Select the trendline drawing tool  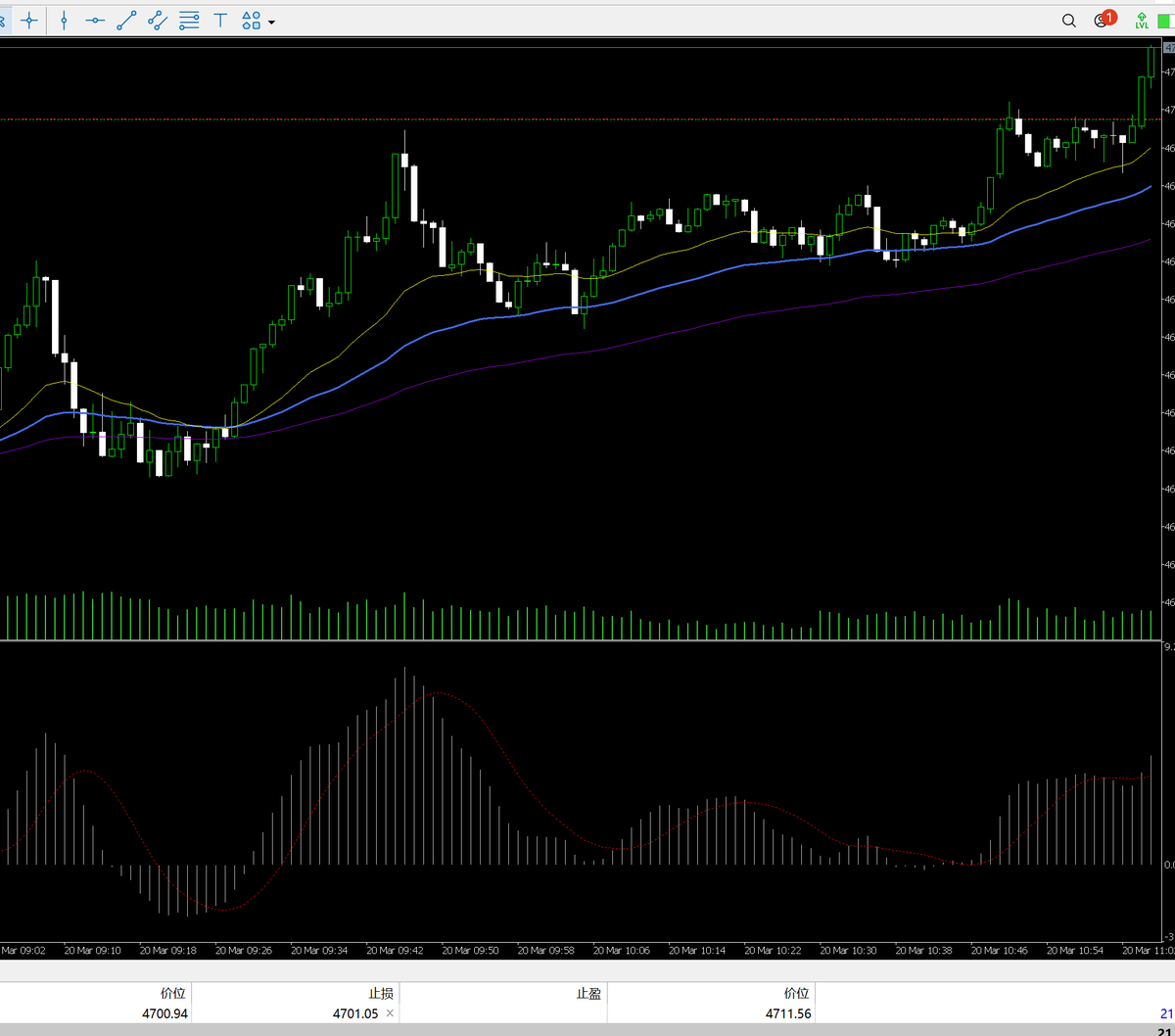coord(126,20)
